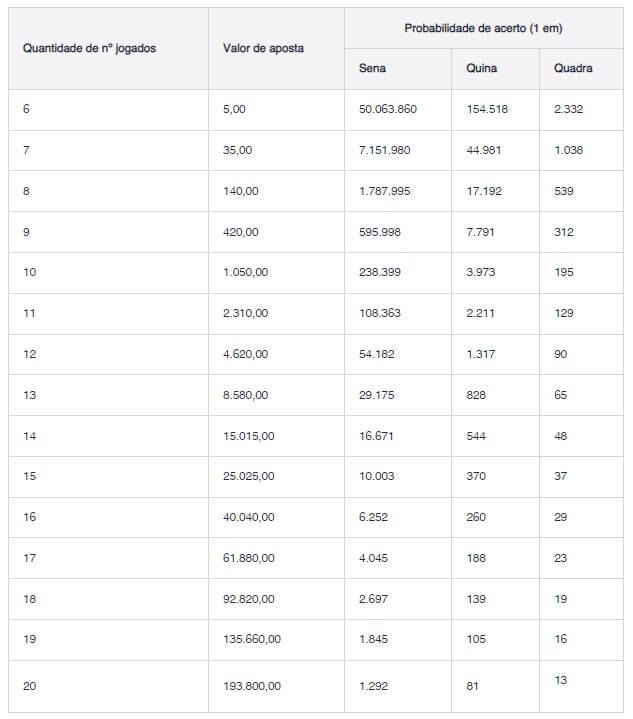
Task: Click the Sena value 50.063.860
Action: coord(388,109)
